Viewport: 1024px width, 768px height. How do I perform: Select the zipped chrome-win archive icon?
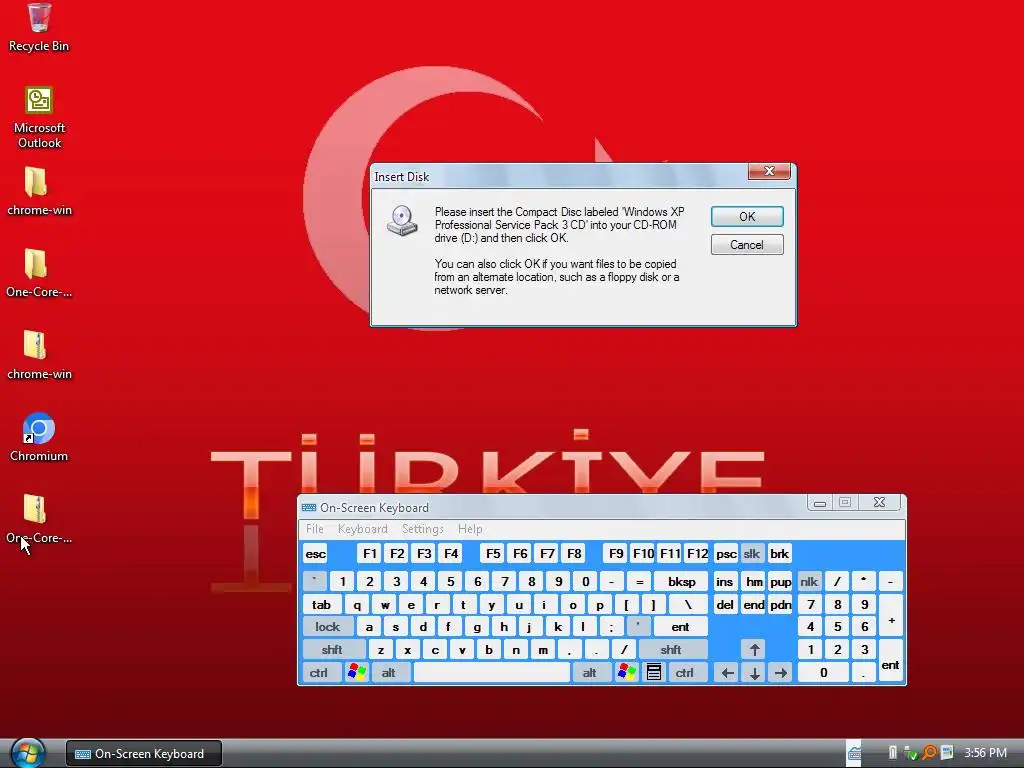click(x=39, y=355)
